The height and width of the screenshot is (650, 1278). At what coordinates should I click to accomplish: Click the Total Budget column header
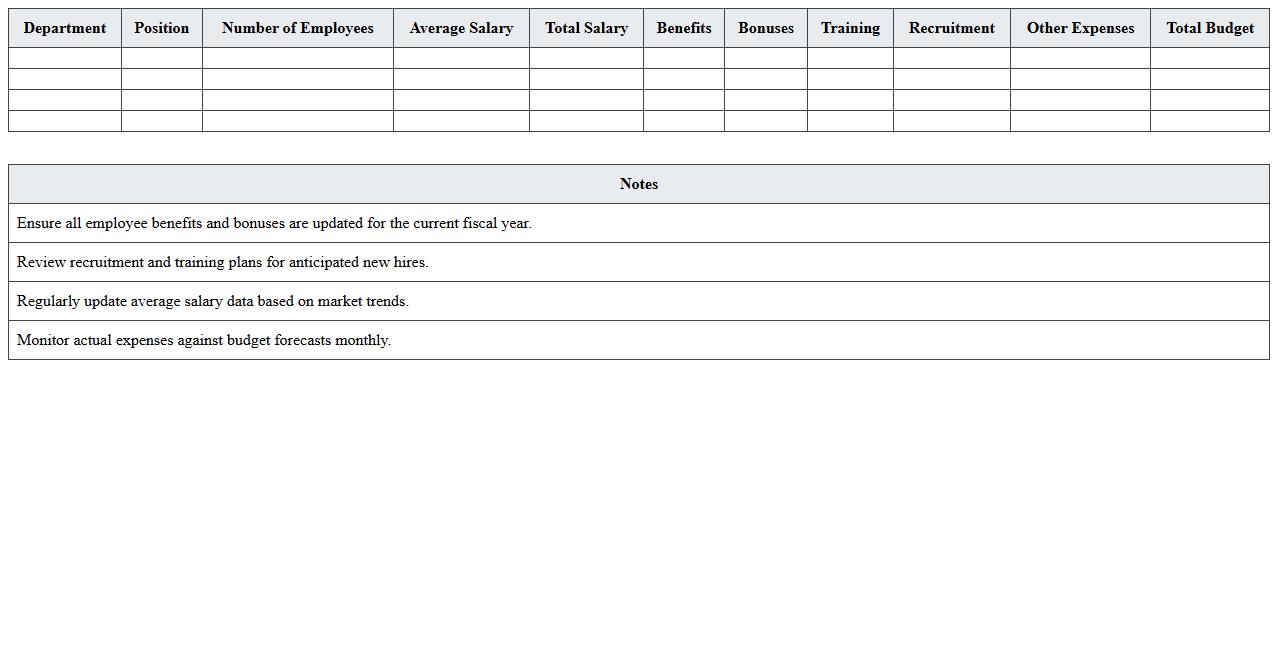[x=1210, y=28]
